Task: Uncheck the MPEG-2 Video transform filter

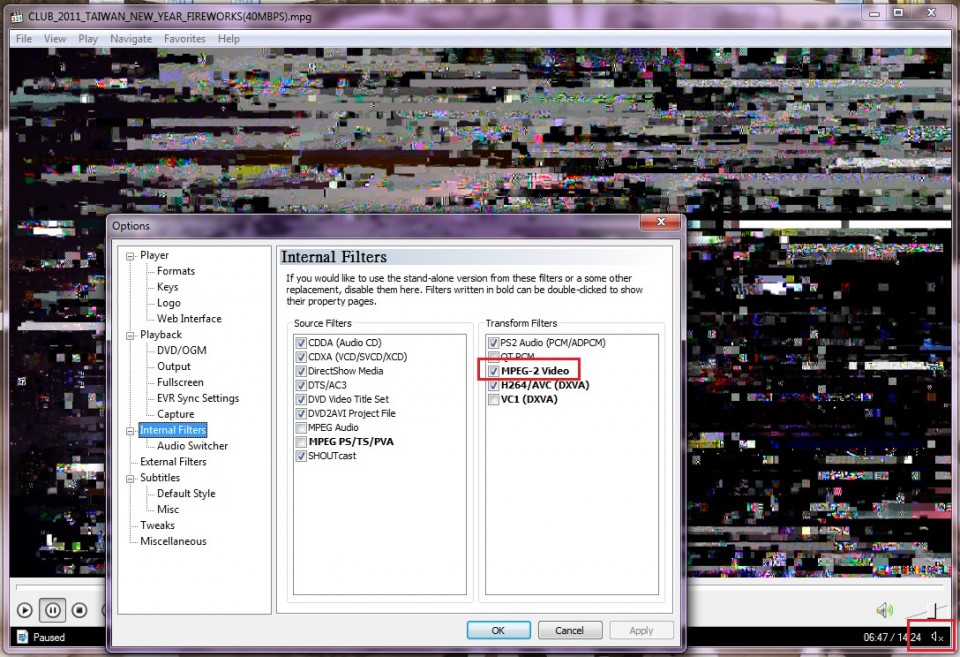Action: click(x=493, y=371)
